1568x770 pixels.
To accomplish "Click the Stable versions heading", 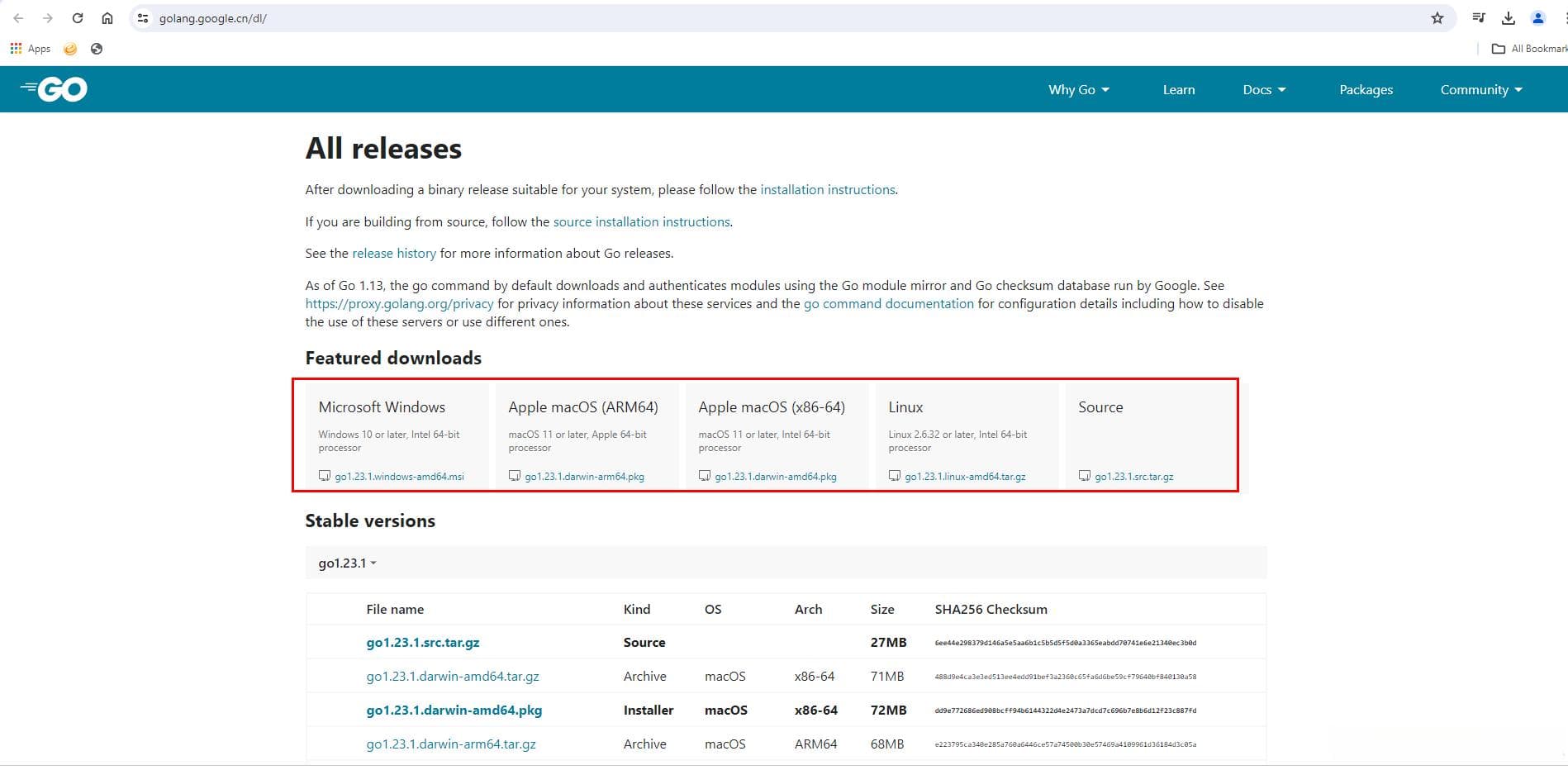I will click(370, 521).
